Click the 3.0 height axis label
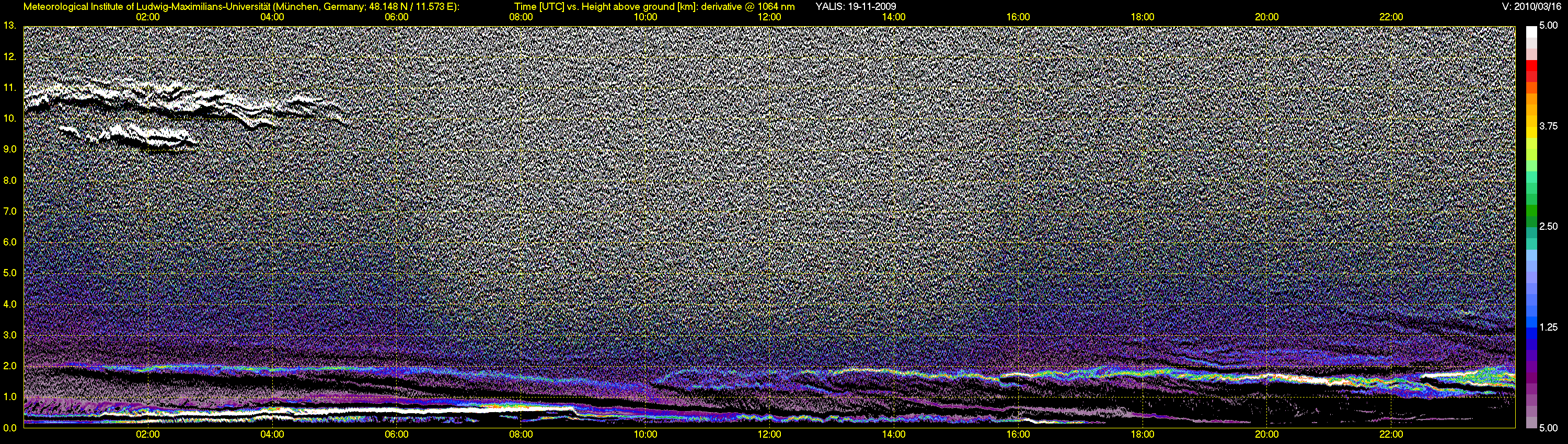The width and height of the screenshot is (1568, 444). coord(10,335)
